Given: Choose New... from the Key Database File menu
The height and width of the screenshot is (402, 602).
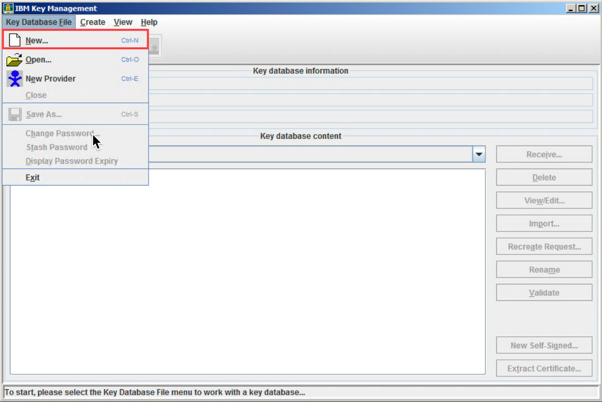Looking at the screenshot, I should [75, 40].
